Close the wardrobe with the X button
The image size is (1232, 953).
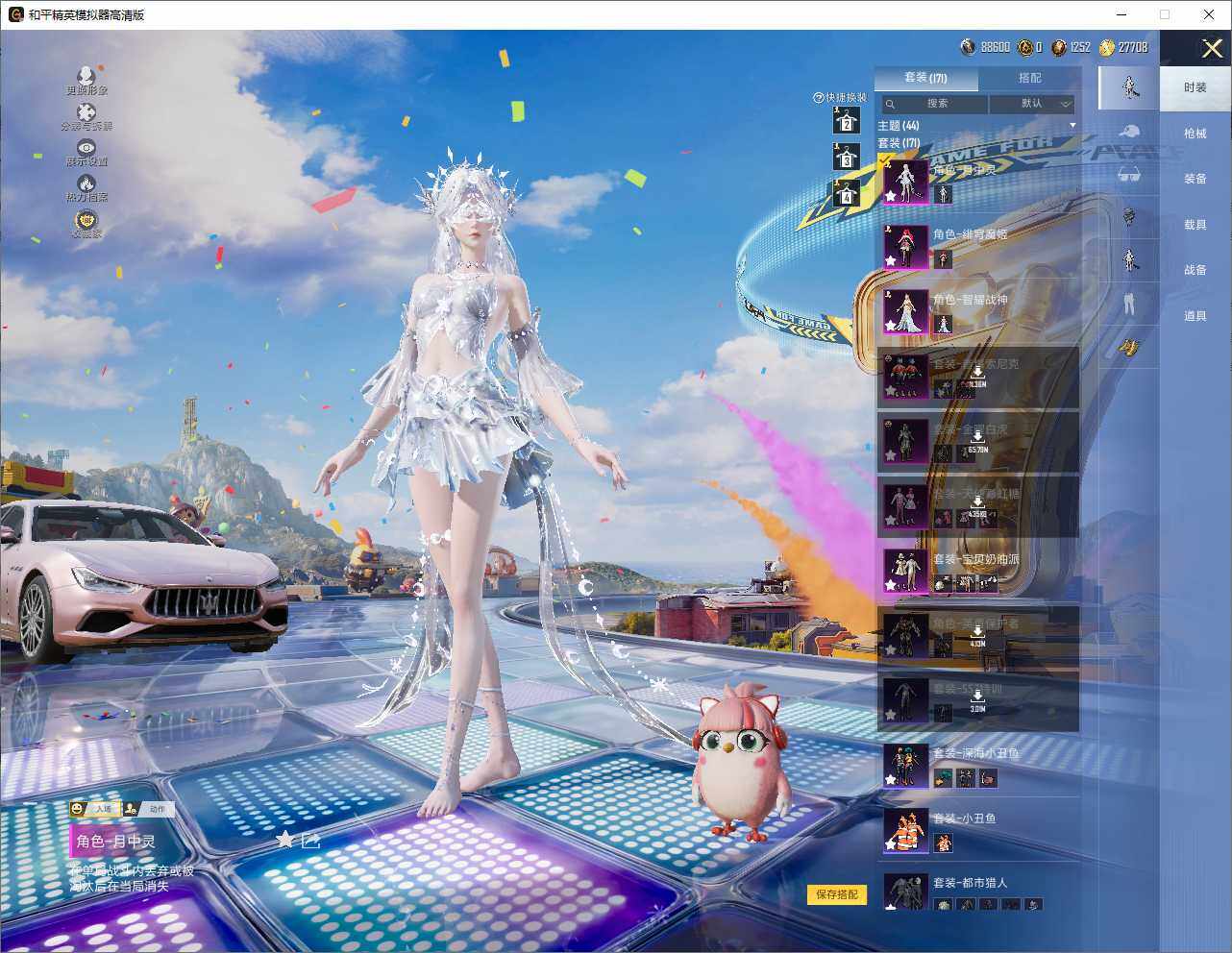(x=1212, y=47)
